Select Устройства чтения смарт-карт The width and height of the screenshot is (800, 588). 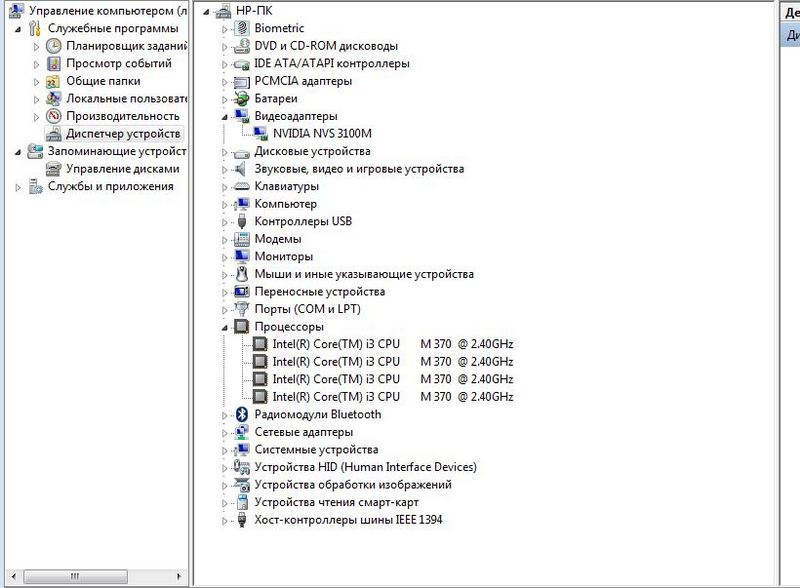336,502
